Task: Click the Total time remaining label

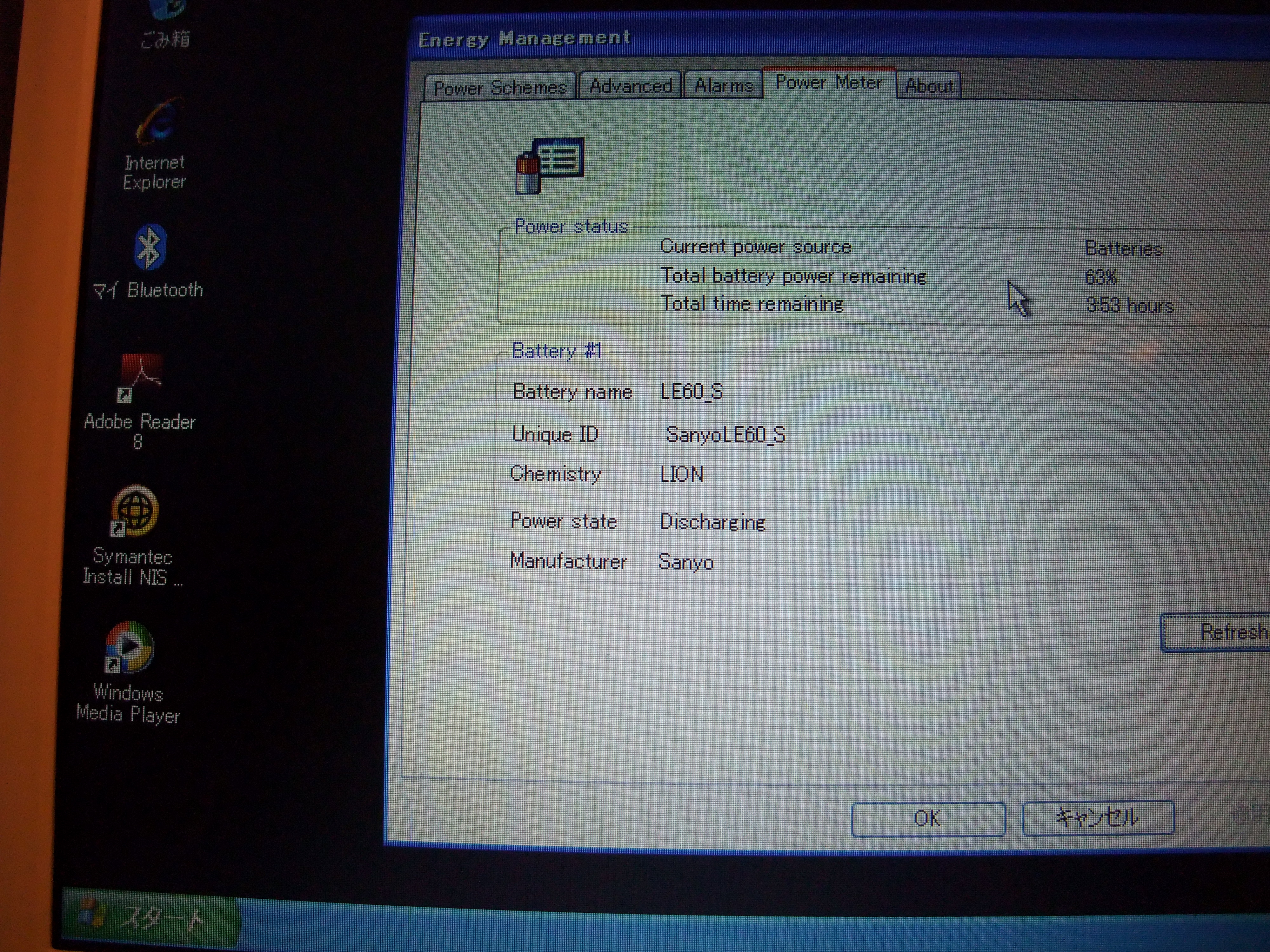Action: pos(752,304)
